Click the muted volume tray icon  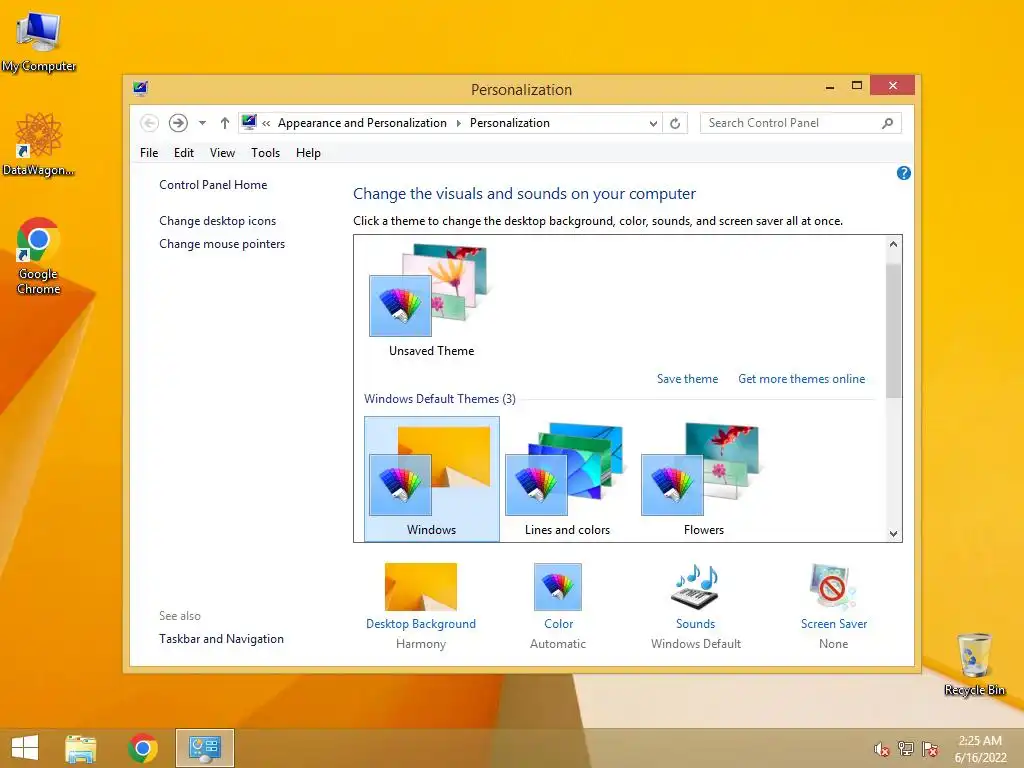click(x=882, y=749)
